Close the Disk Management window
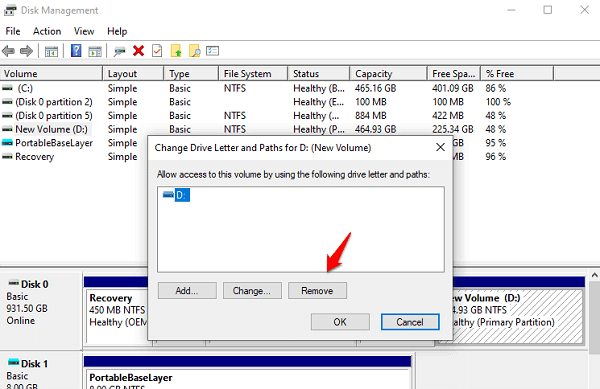The height and width of the screenshot is (389, 600). (x=584, y=10)
